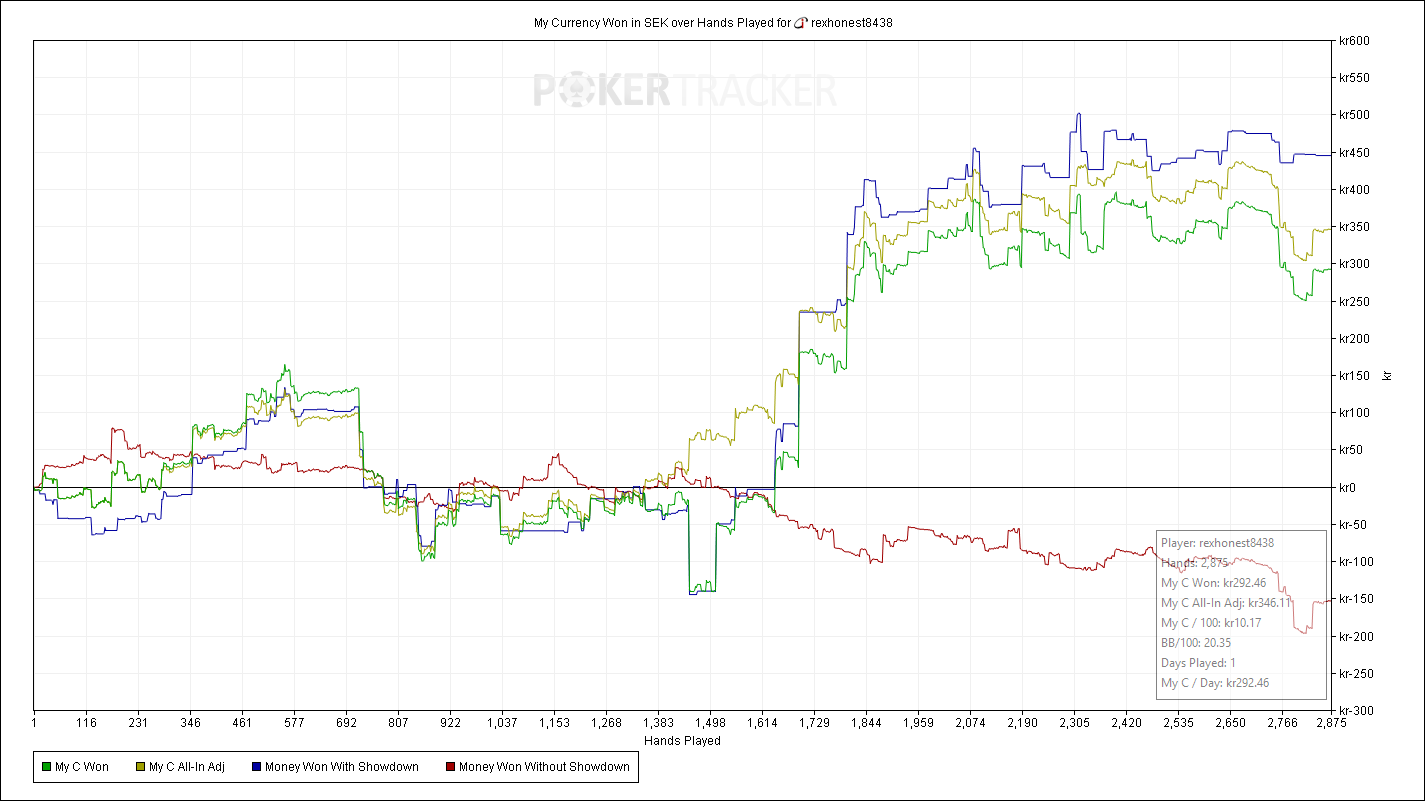Click the 'Hands Played' x-axis title
The height and width of the screenshot is (801, 1425).
(x=682, y=741)
